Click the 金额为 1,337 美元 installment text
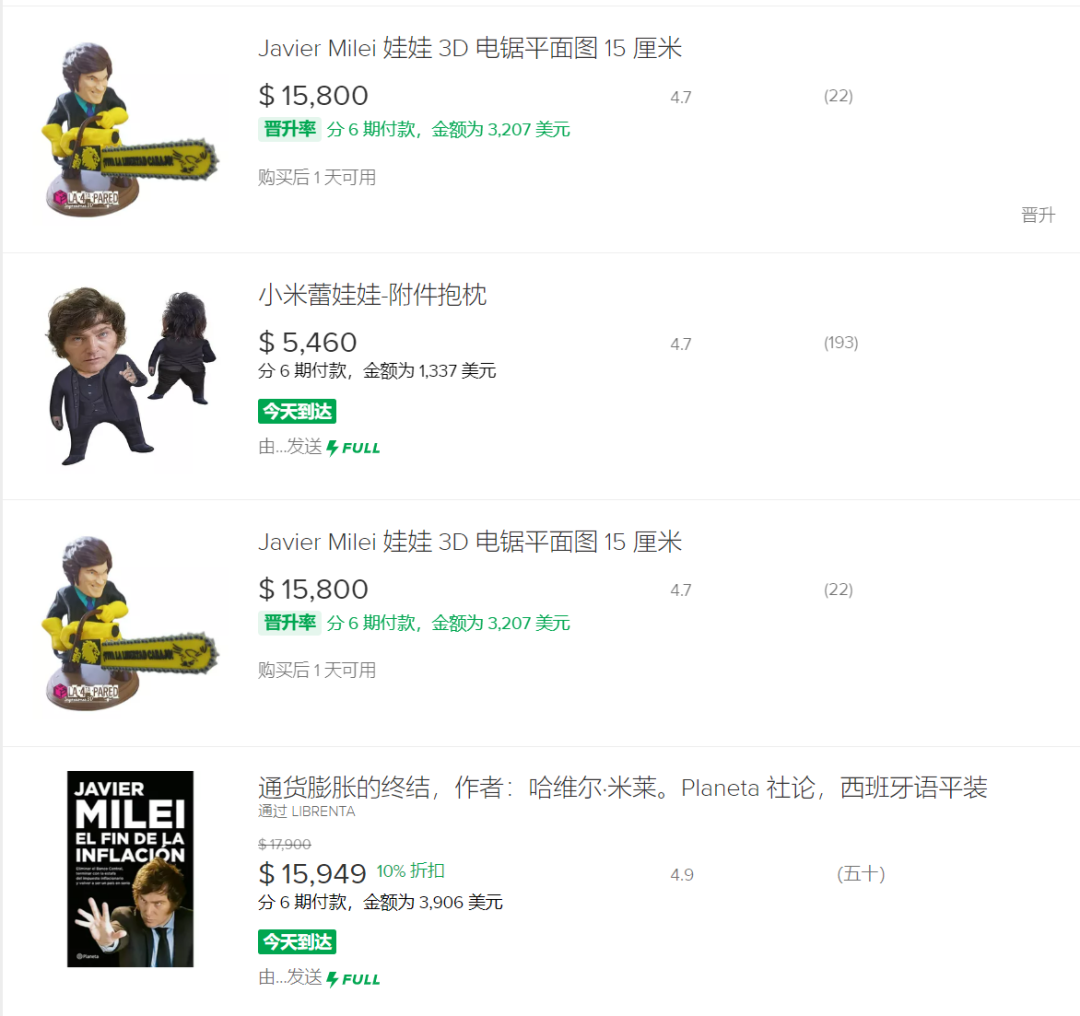The width and height of the screenshot is (1080, 1016). (429, 371)
